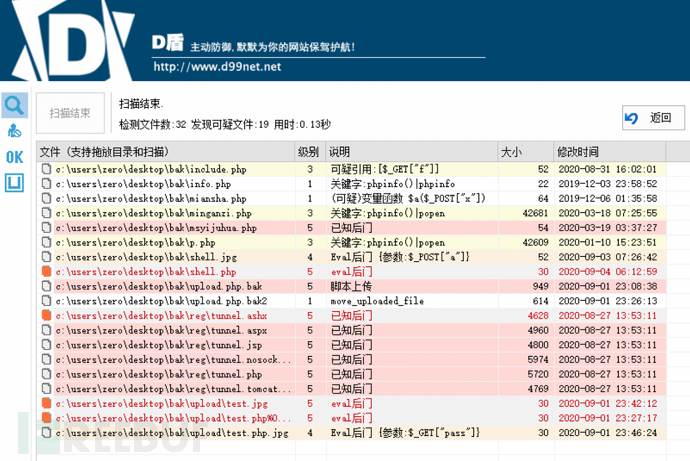Select path ending upload.php.bak2
The height and width of the screenshot is (461, 690).
tap(161, 301)
